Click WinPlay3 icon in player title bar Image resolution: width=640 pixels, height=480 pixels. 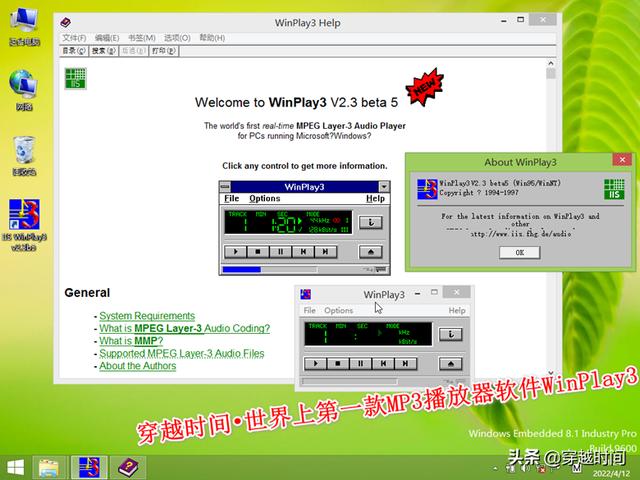[305, 294]
